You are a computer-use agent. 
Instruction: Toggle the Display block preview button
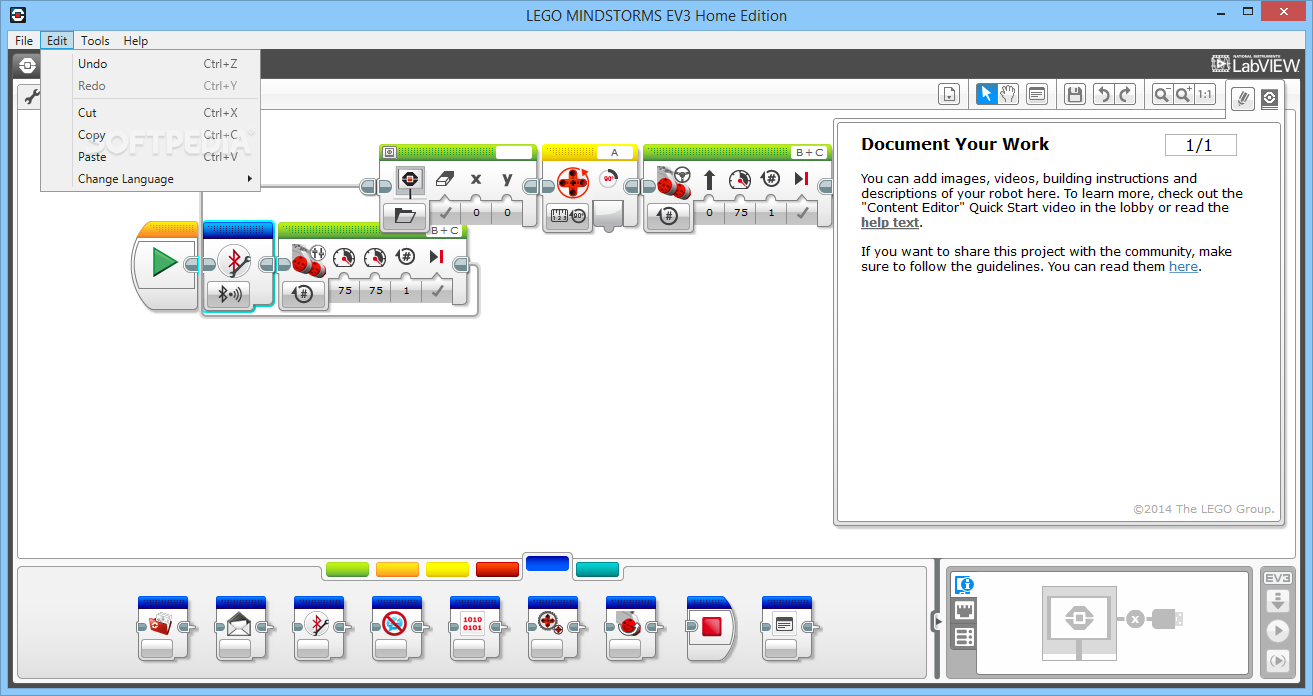pos(389,152)
